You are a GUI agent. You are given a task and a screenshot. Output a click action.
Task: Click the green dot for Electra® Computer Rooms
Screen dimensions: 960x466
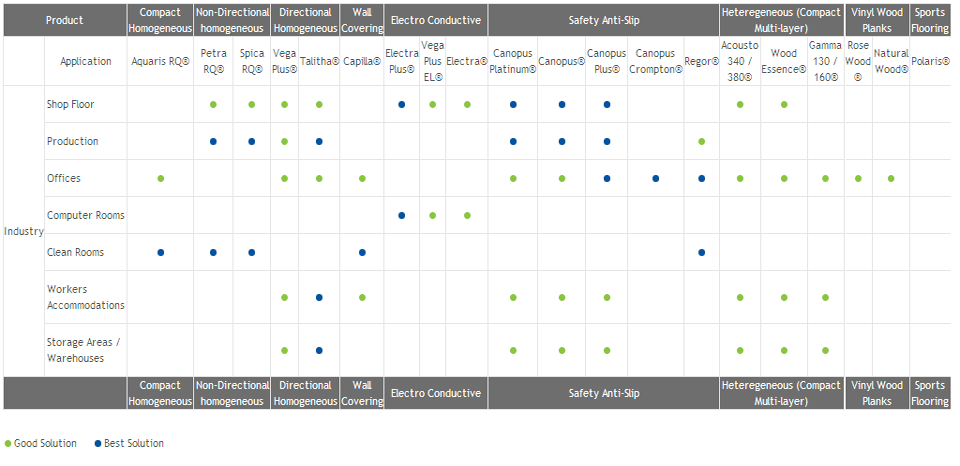467,216
